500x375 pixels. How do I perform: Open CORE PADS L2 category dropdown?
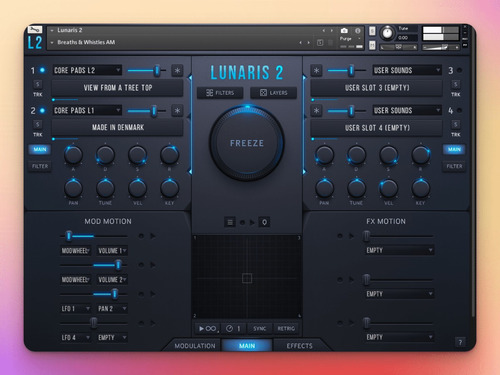coord(87,70)
